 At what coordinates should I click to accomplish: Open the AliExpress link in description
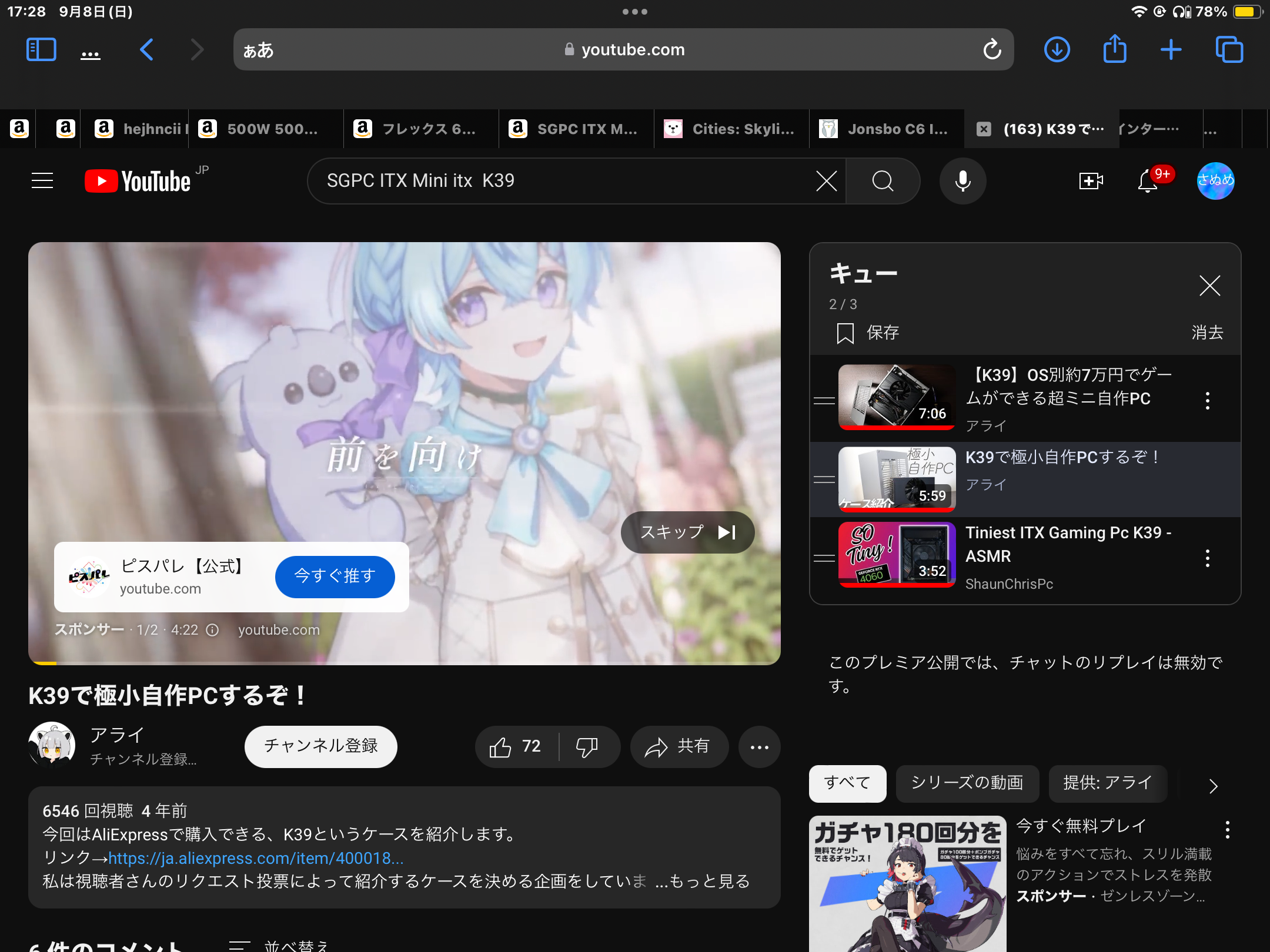pos(256,858)
